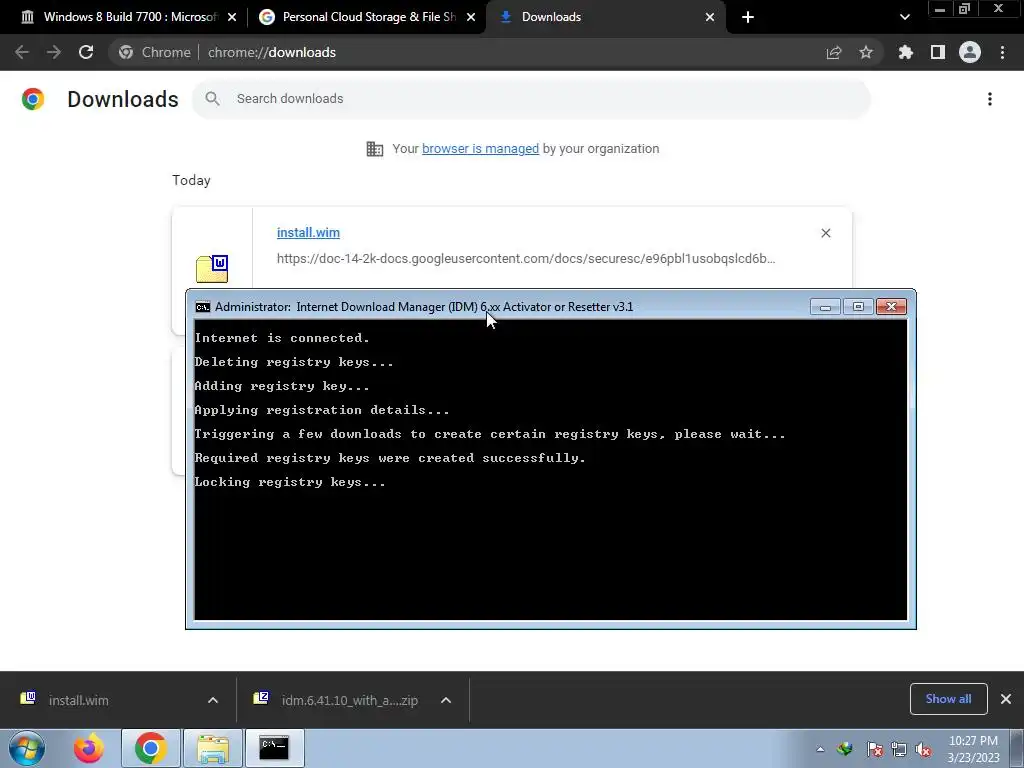Toggle the Chrome side panel icon
1024x768 pixels.
[x=937, y=52]
